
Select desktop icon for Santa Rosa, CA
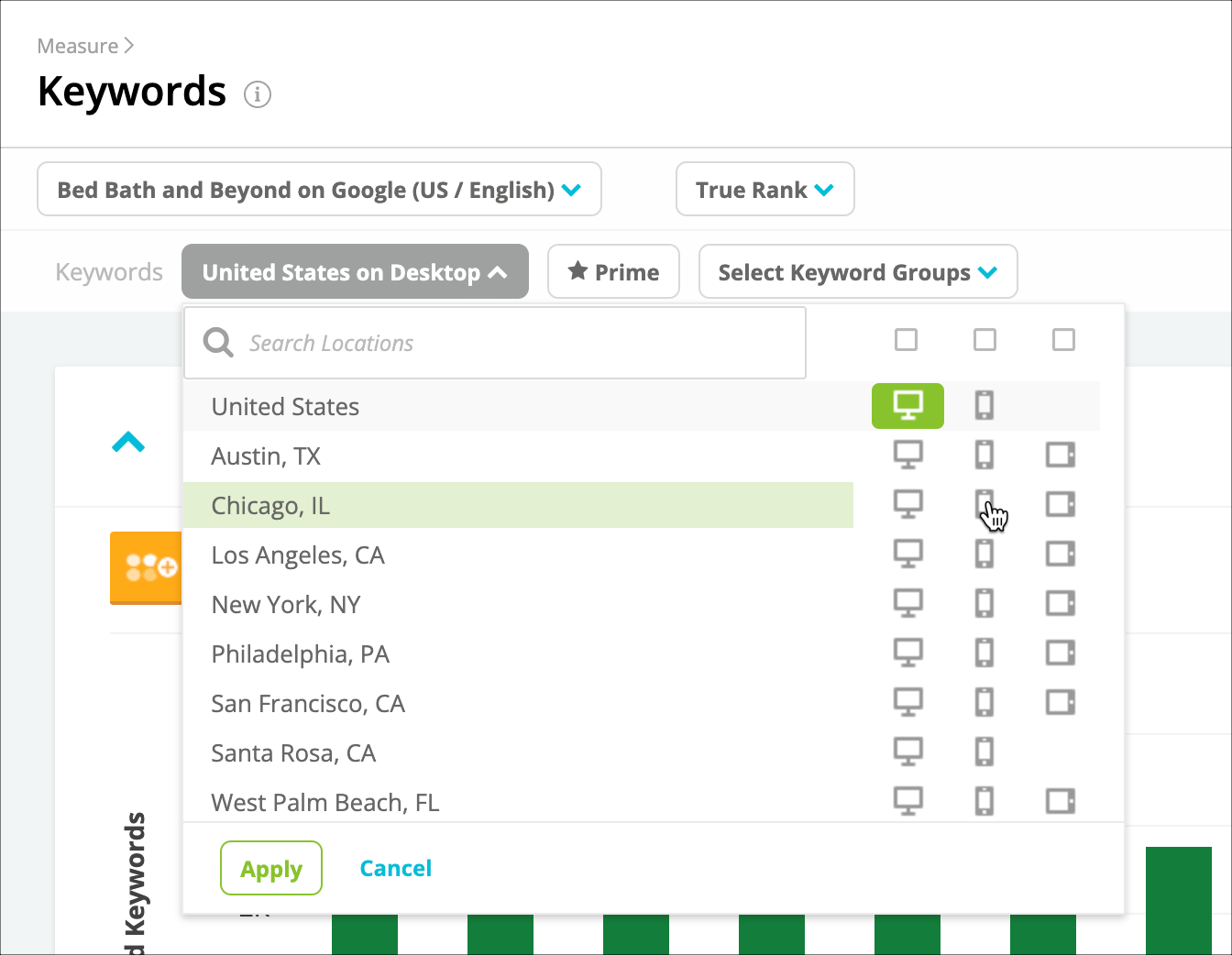pos(907,752)
